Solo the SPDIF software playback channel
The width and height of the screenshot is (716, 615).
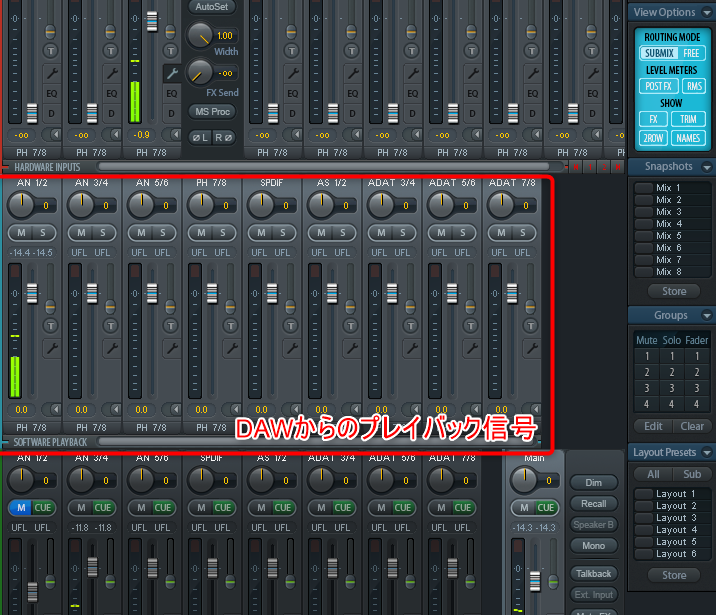pyautogui.click(x=283, y=233)
